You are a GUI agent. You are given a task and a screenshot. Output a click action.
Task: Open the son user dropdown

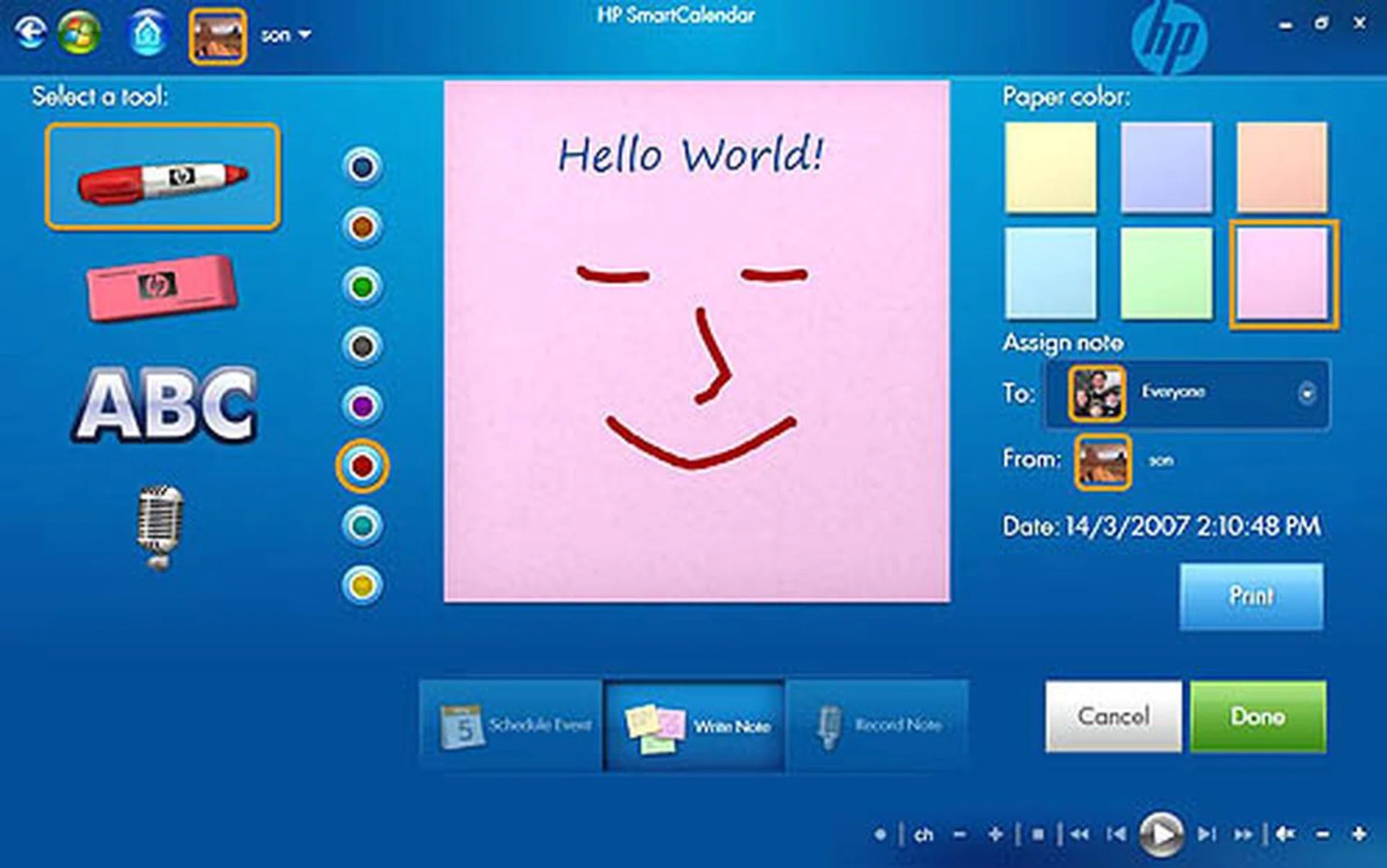click(x=286, y=35)
